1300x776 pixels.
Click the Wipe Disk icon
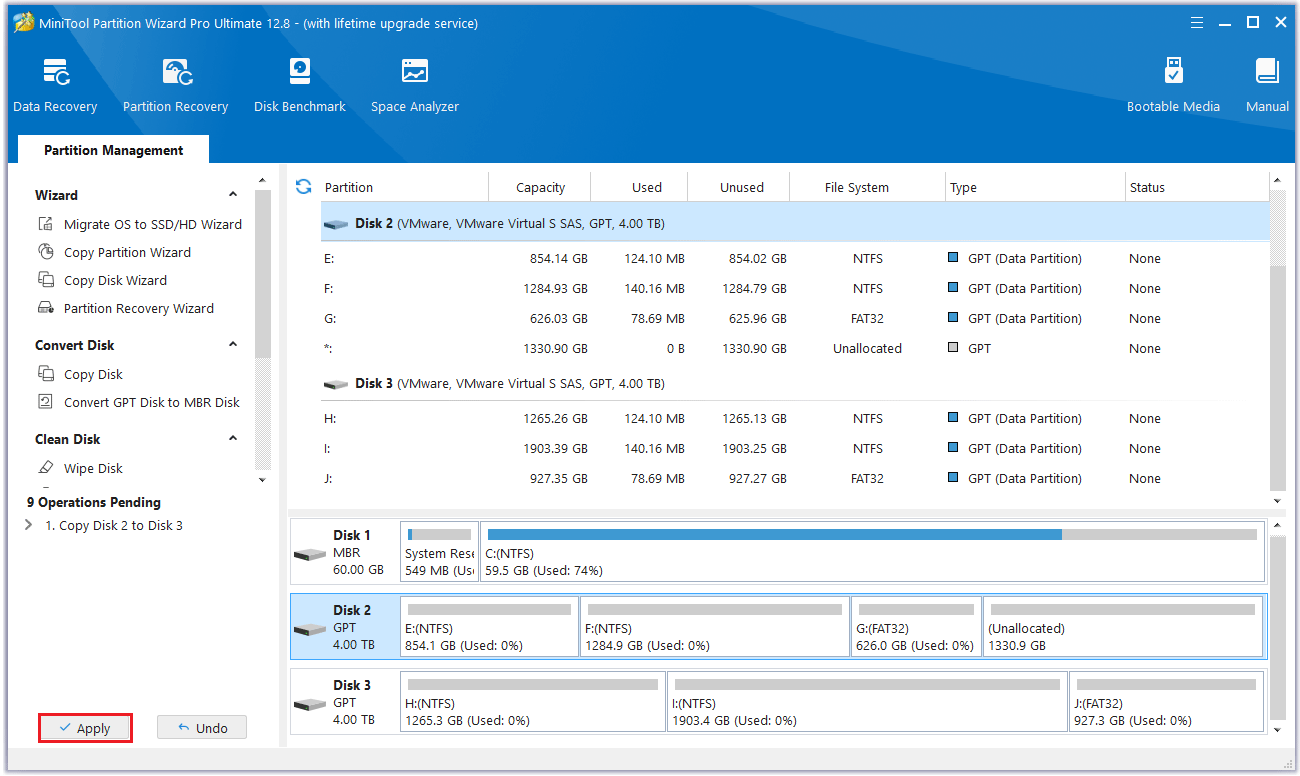(45, 468)
